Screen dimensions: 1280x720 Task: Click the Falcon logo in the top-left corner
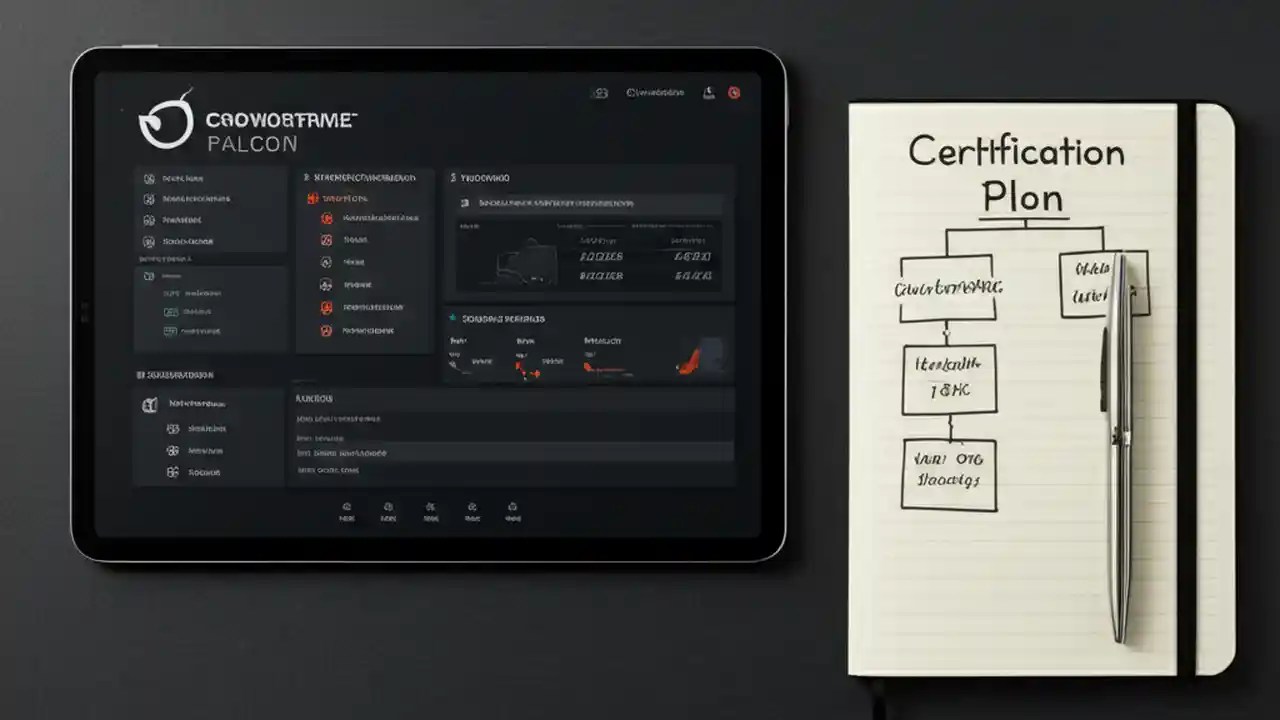(x=166, y=120)
